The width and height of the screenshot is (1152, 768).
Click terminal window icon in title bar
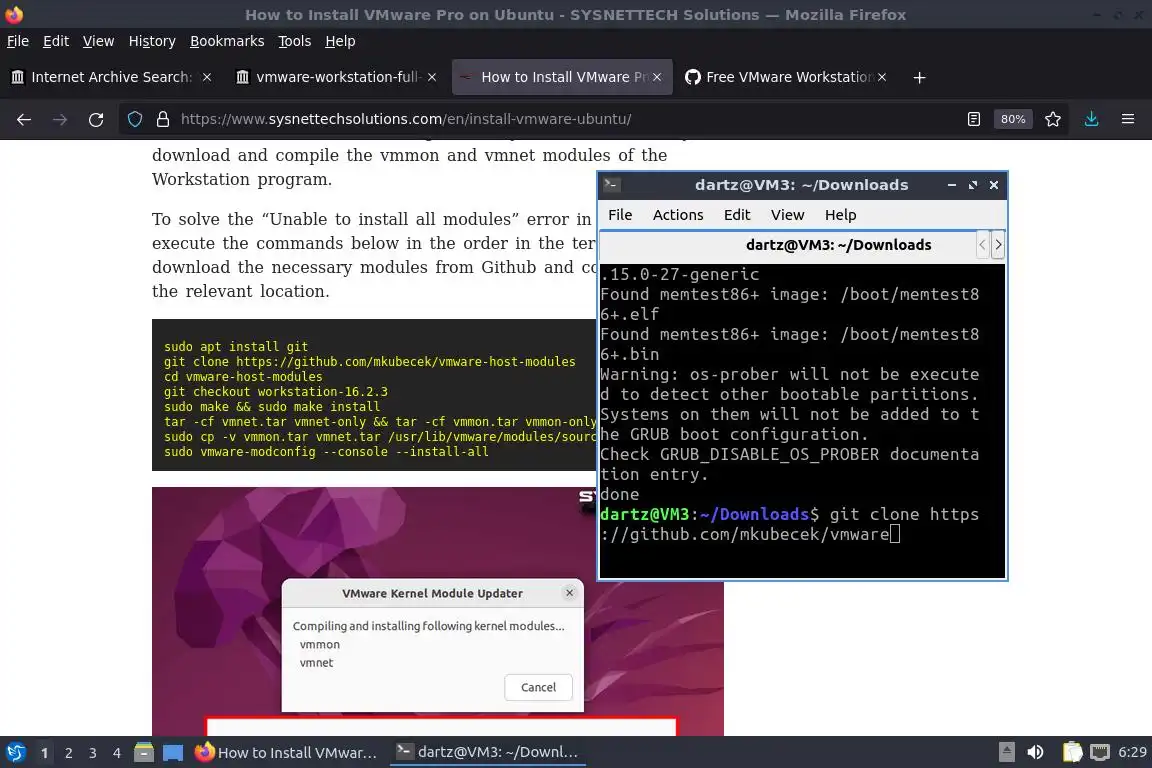[612, 185]
